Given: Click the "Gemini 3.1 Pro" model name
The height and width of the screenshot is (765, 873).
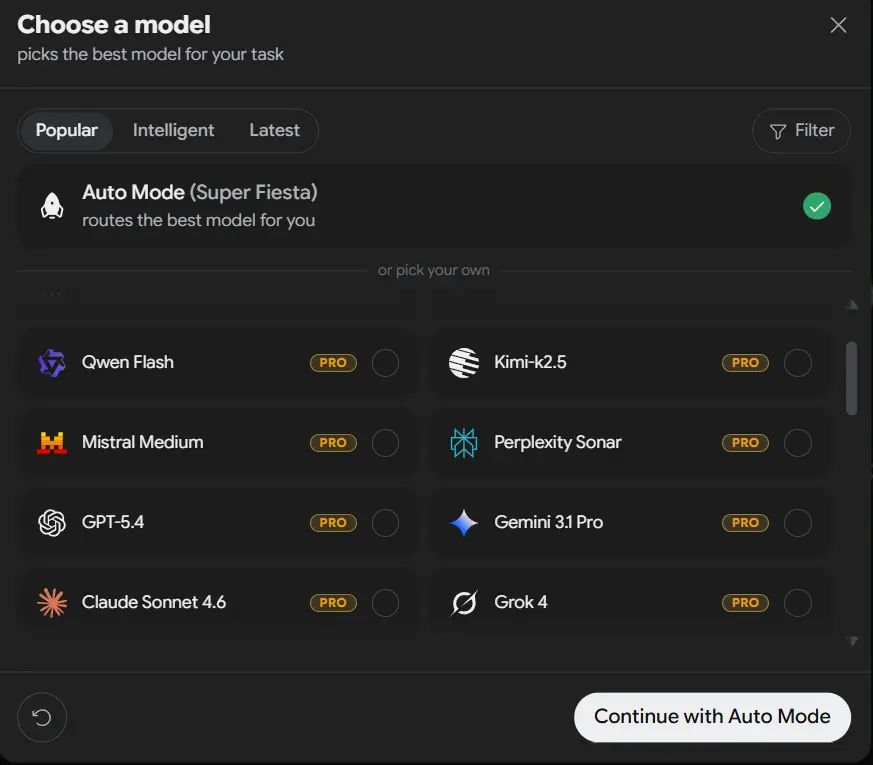Looking at the screenshot, I should (548, 522).
